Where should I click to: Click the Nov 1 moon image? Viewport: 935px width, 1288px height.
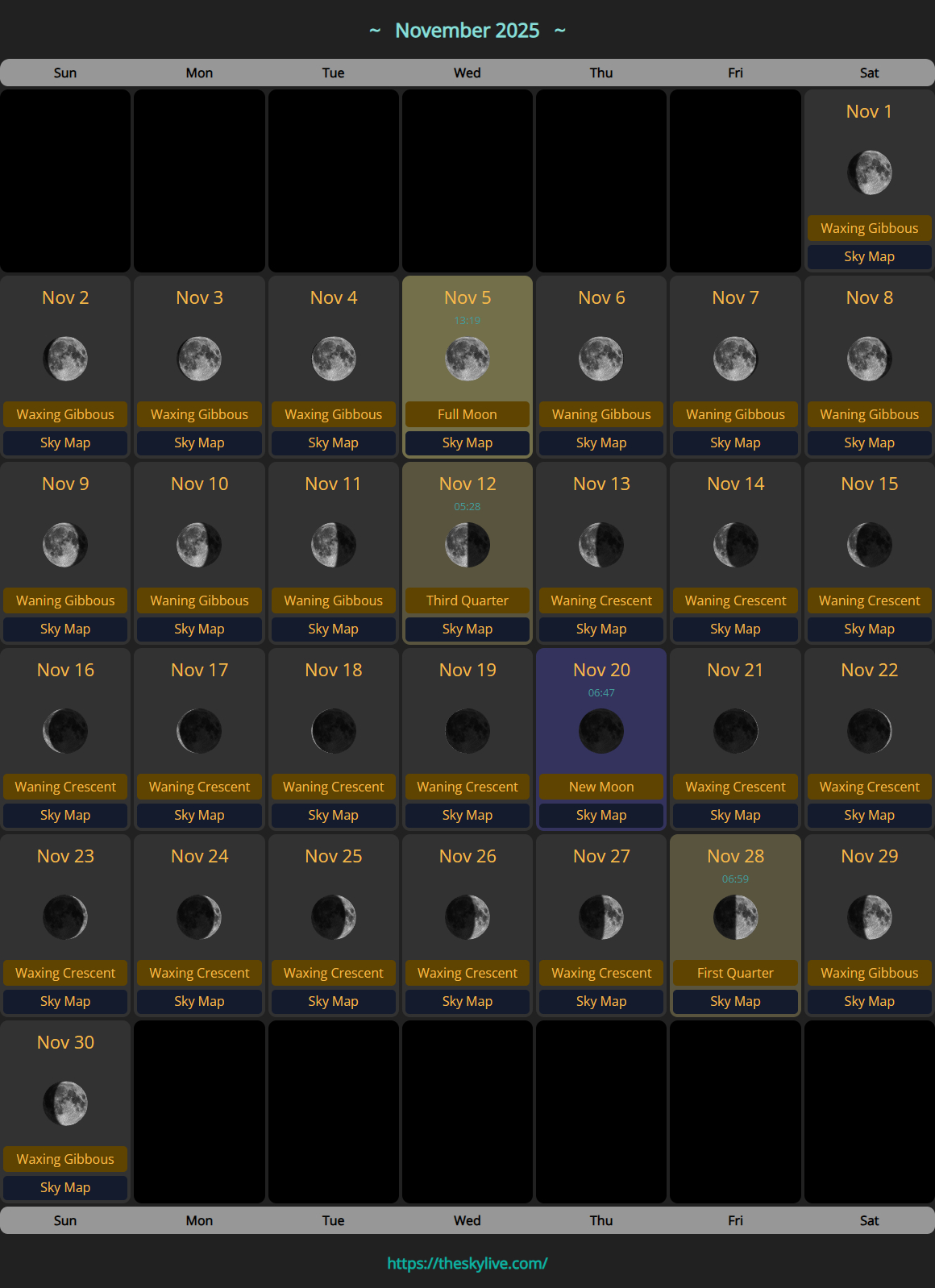tap(869, 172)
